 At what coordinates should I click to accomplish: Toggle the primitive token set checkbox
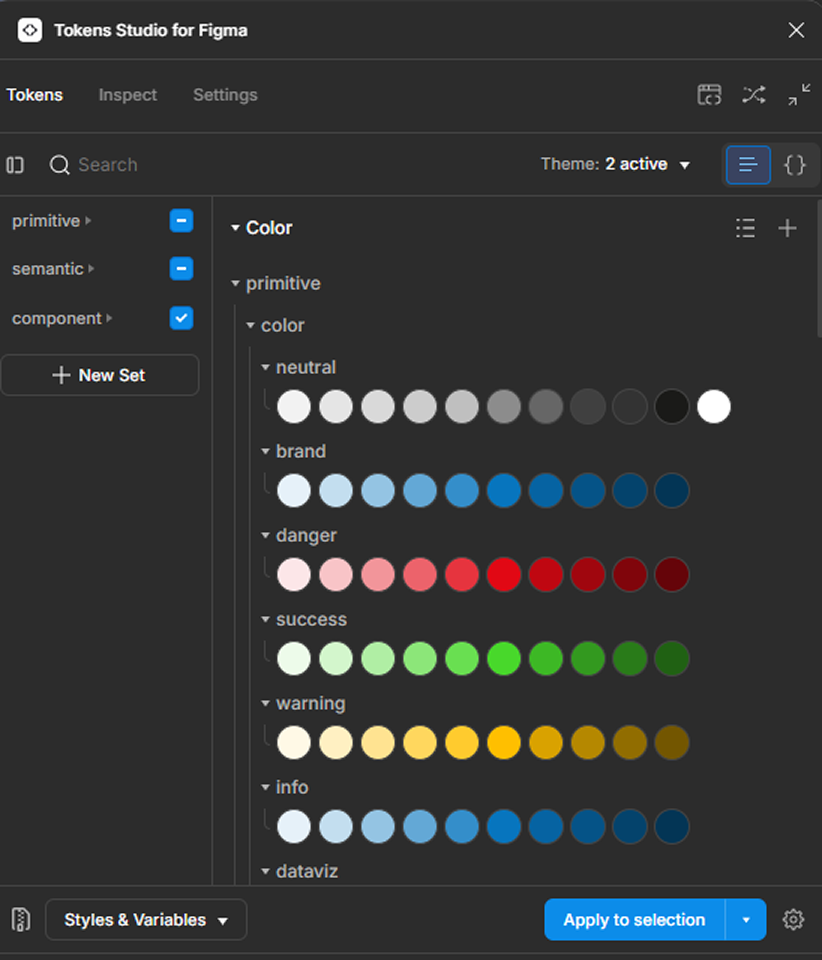[x=181, y=221]
